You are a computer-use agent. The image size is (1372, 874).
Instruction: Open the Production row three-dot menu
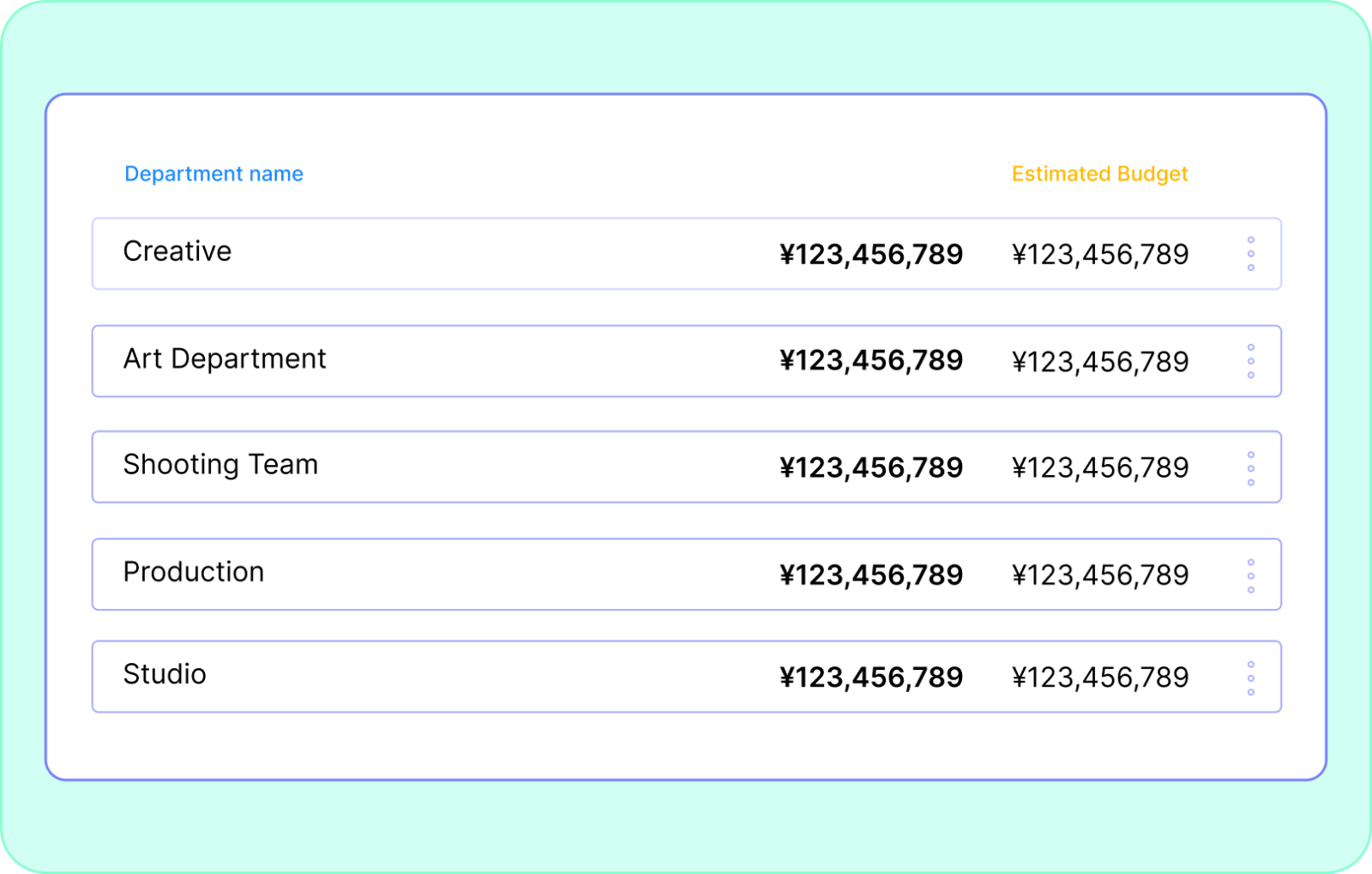(x=1250, y=576)
